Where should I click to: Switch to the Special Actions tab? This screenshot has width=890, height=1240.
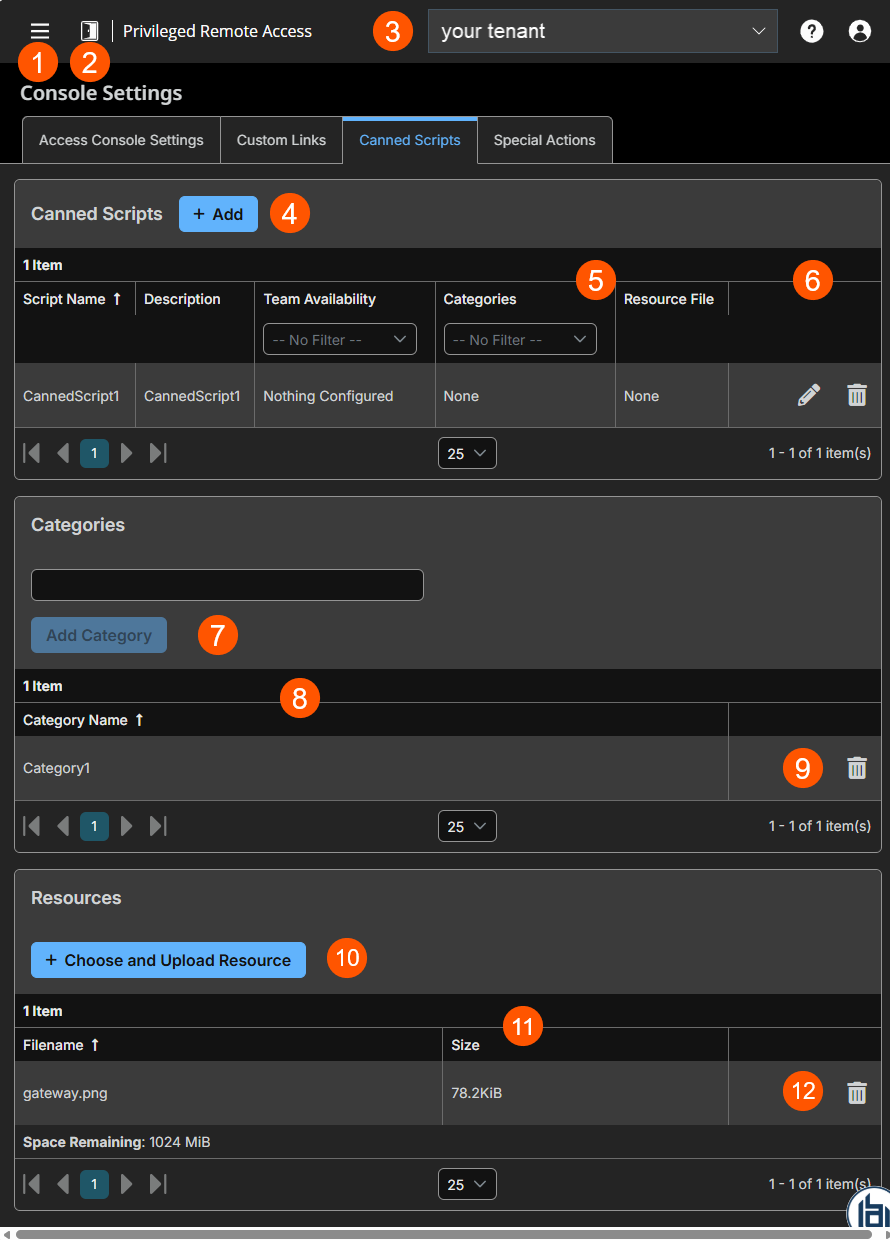(x=544, y=140)
